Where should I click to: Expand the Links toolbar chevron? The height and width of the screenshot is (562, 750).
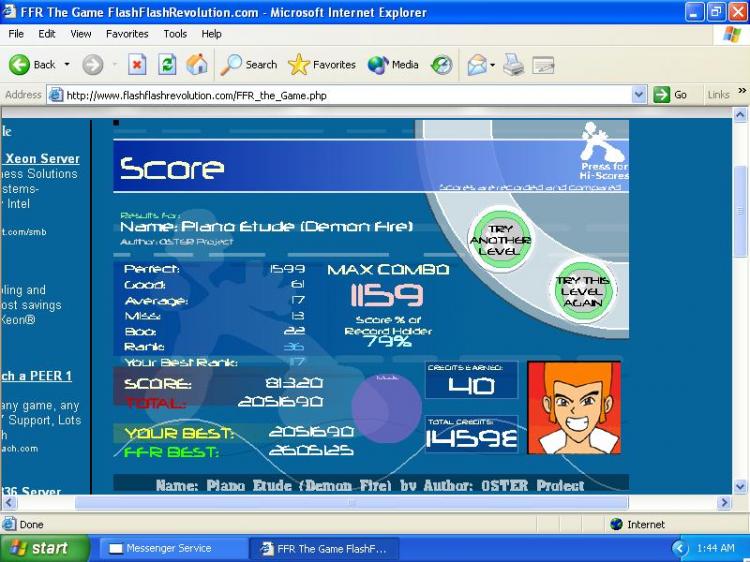[x=742, y=90]
